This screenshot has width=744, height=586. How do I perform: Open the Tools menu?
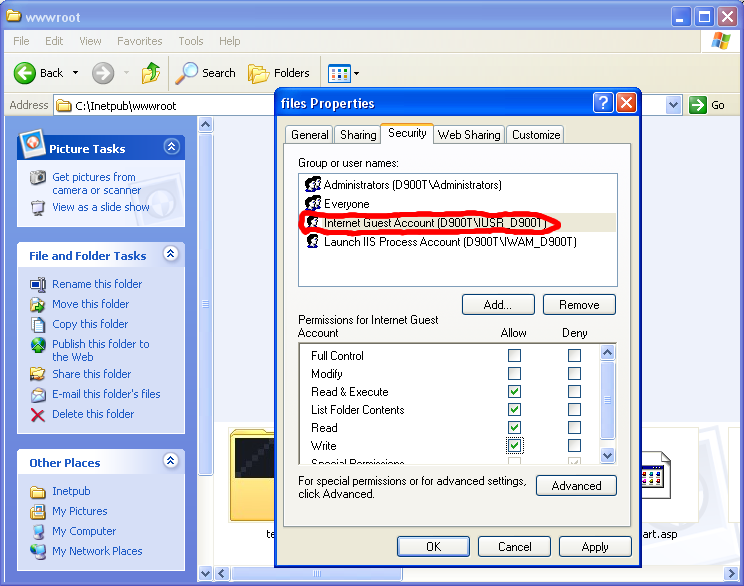coord(191,41)
